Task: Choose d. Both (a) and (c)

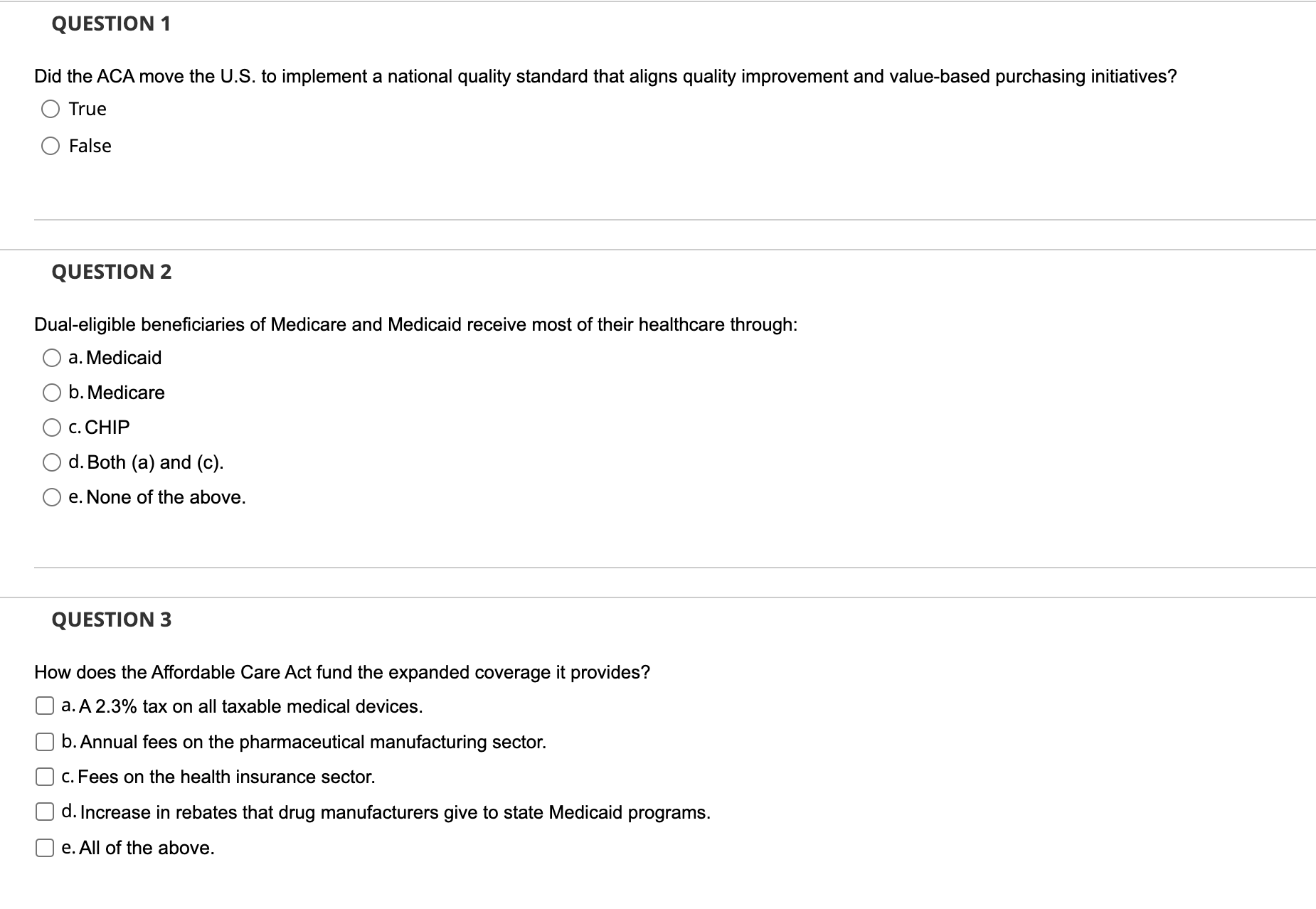Action: (x=51, y=462)
